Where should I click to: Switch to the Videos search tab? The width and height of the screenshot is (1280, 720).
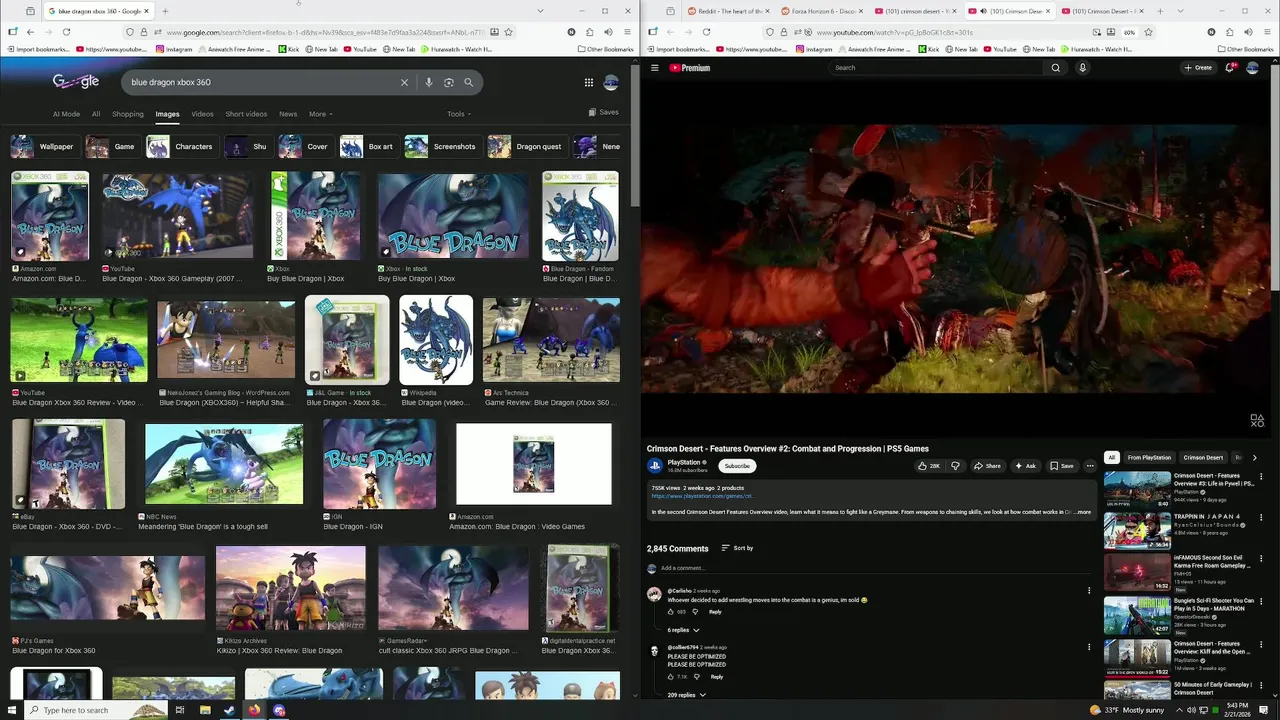pyautogui.click(x=202, y=114)
